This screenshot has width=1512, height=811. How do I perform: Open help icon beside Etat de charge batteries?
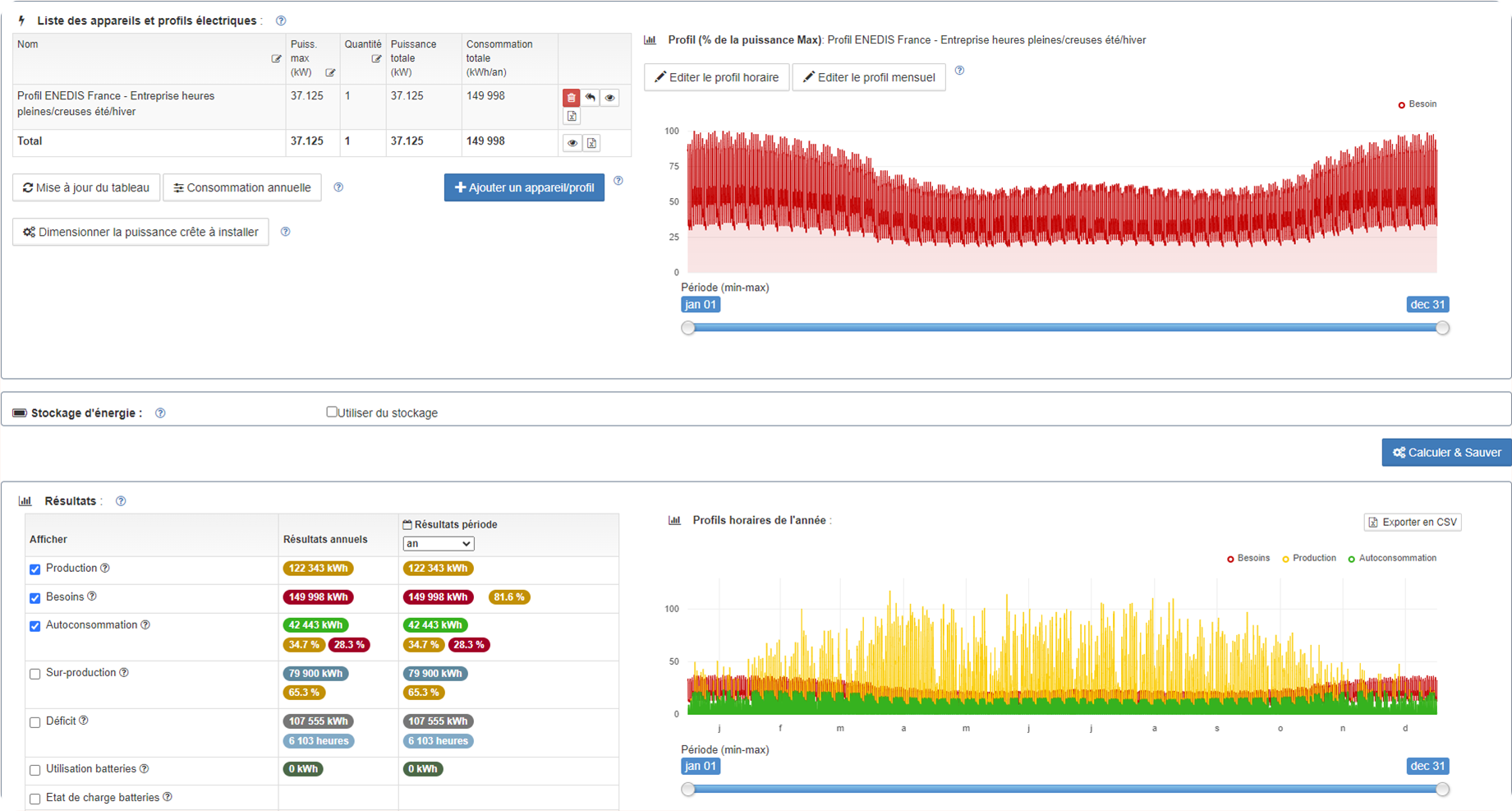click(x=168, y=797)
